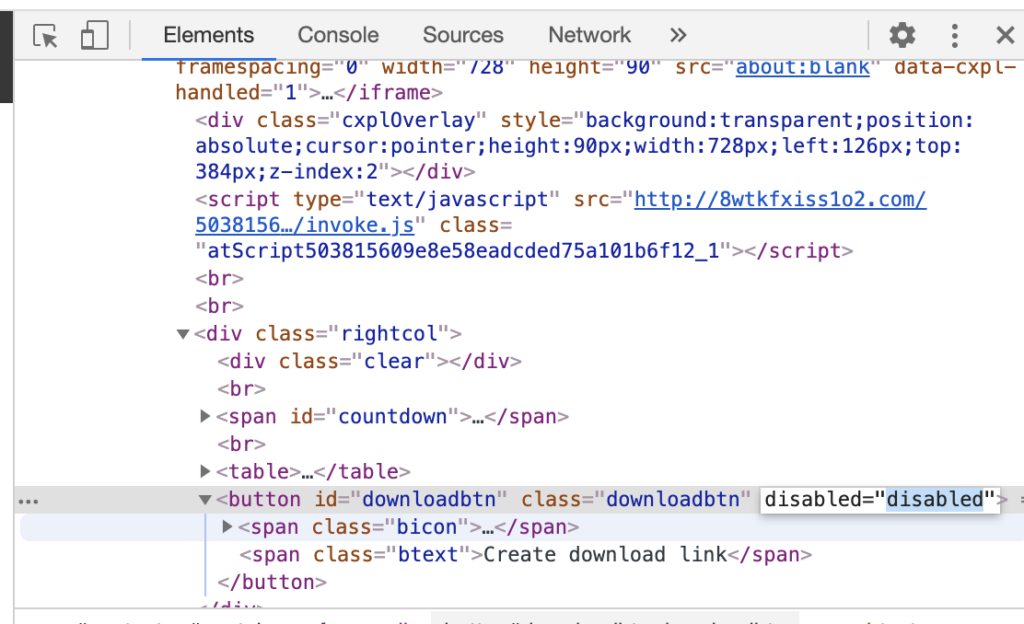
Task: Expand the countdown span node
Action: (205, 416)
